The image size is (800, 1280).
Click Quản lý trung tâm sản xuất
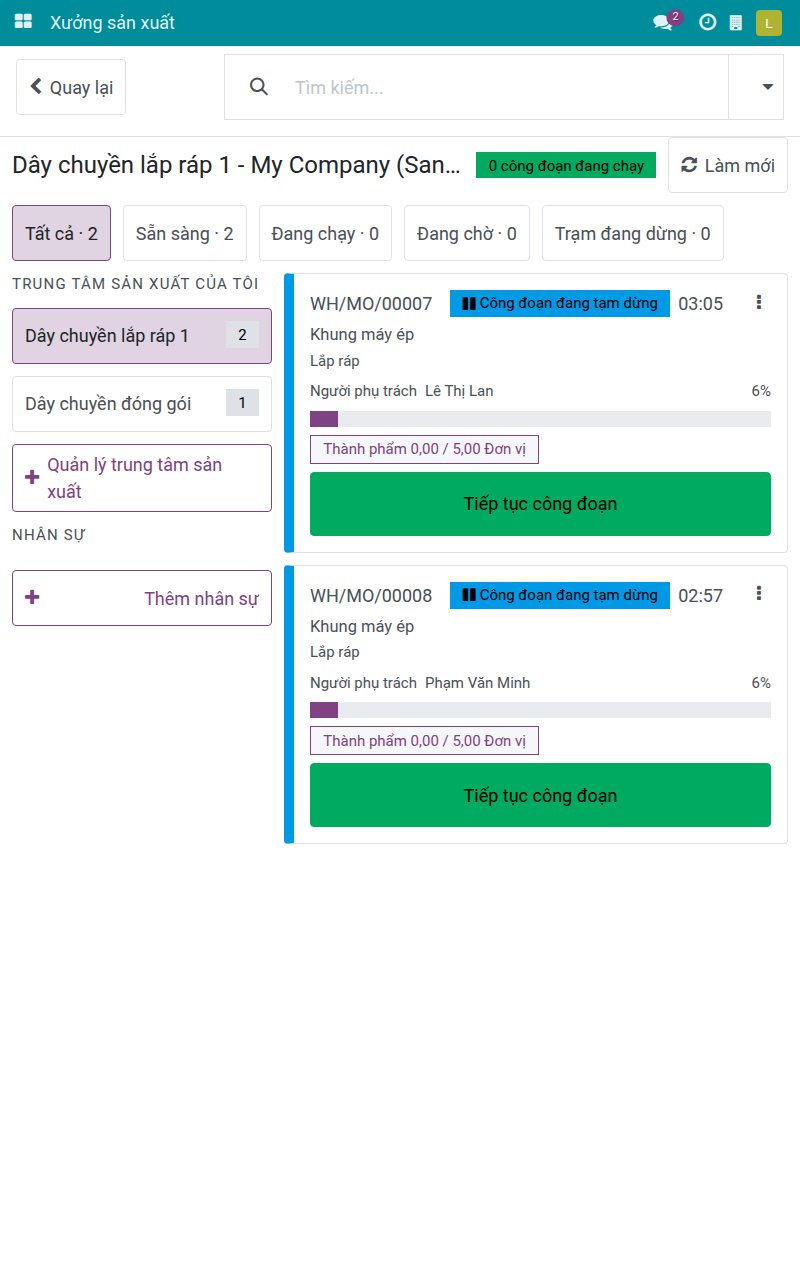[x=142, y=478]
